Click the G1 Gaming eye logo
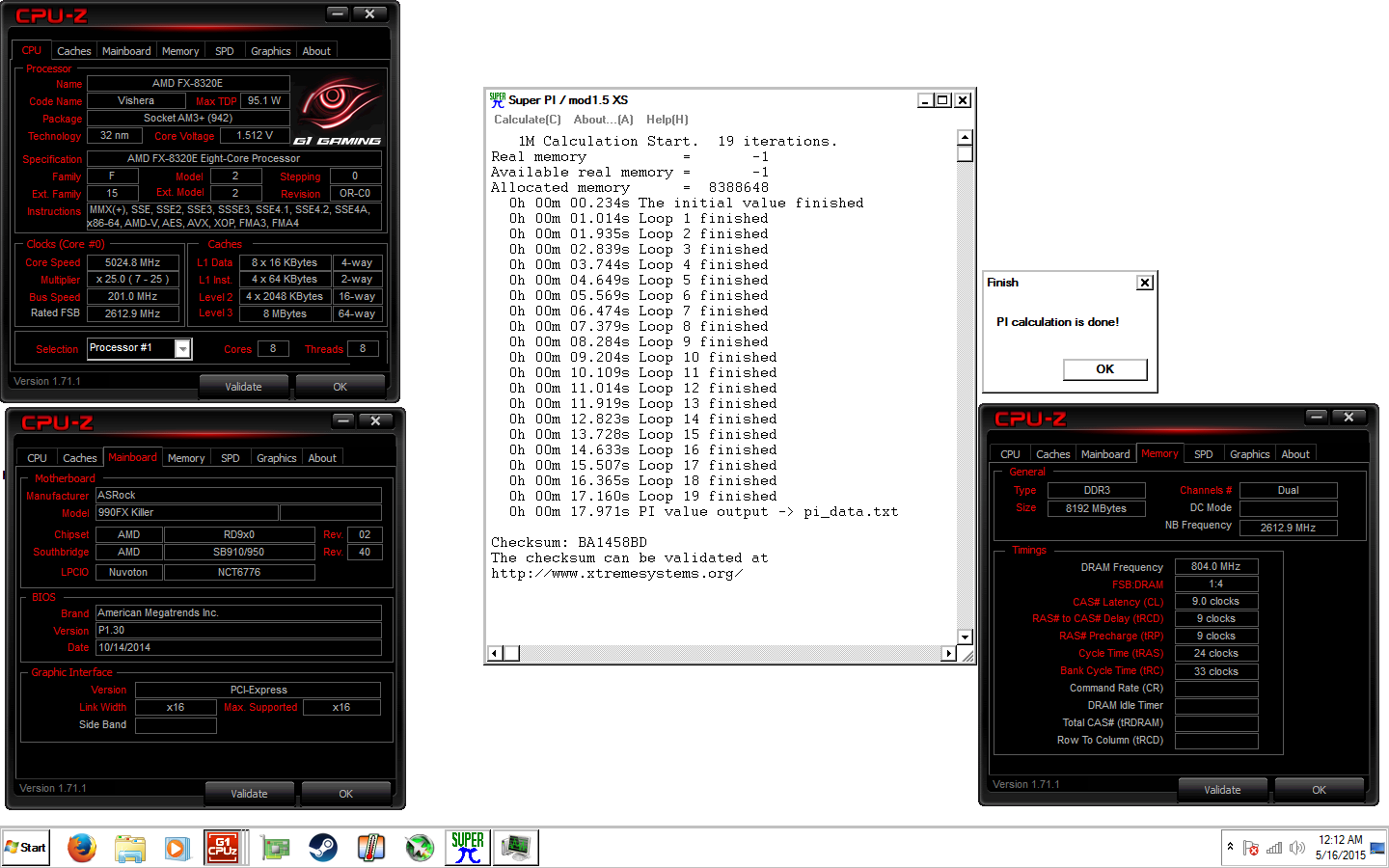Screen dimensions: 1389x868 click(337, 109)
